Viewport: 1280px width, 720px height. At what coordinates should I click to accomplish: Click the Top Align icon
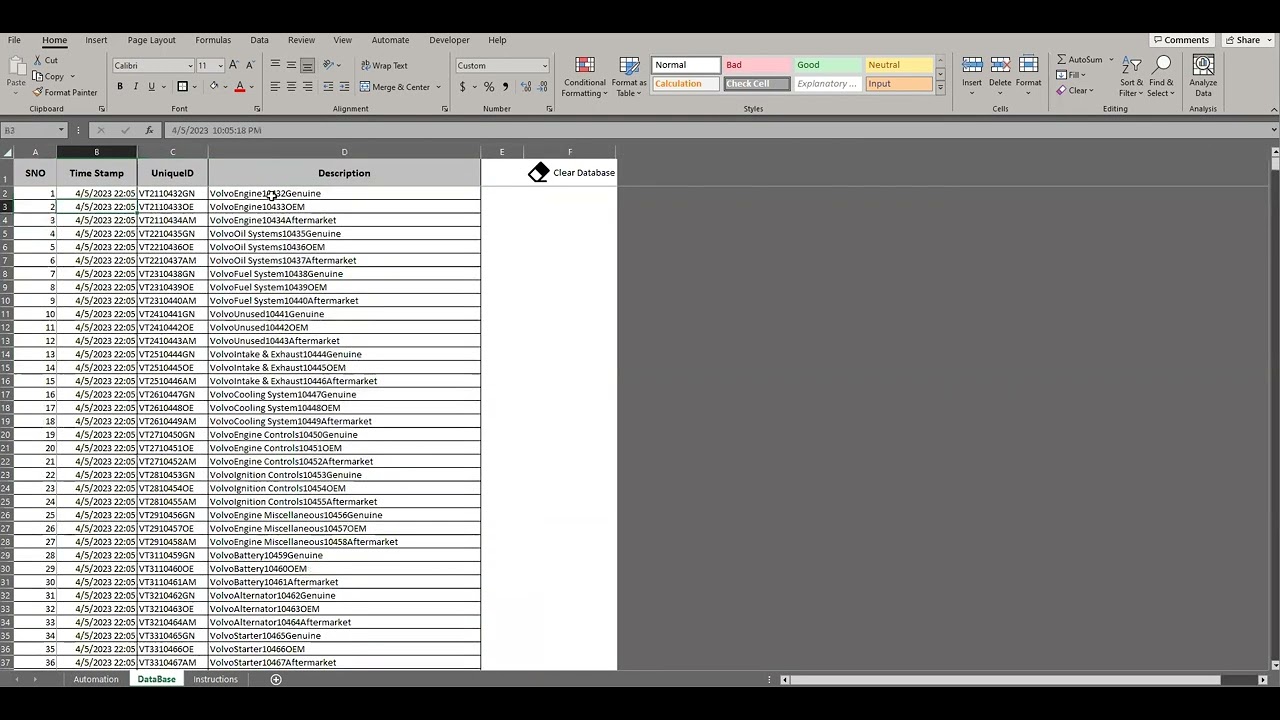tap(275, 65)
